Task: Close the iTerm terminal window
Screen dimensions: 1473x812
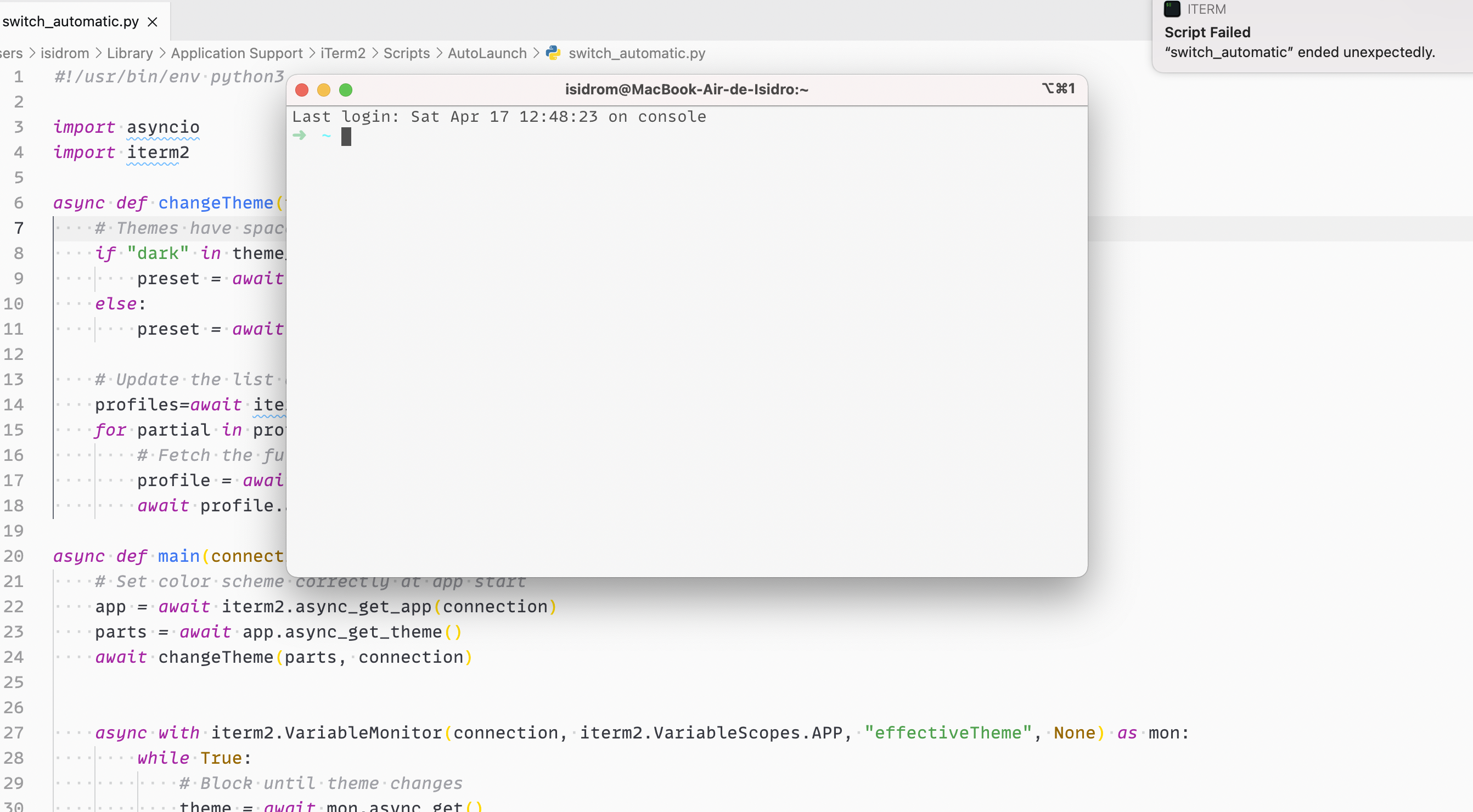Action: tap(302, 90)
